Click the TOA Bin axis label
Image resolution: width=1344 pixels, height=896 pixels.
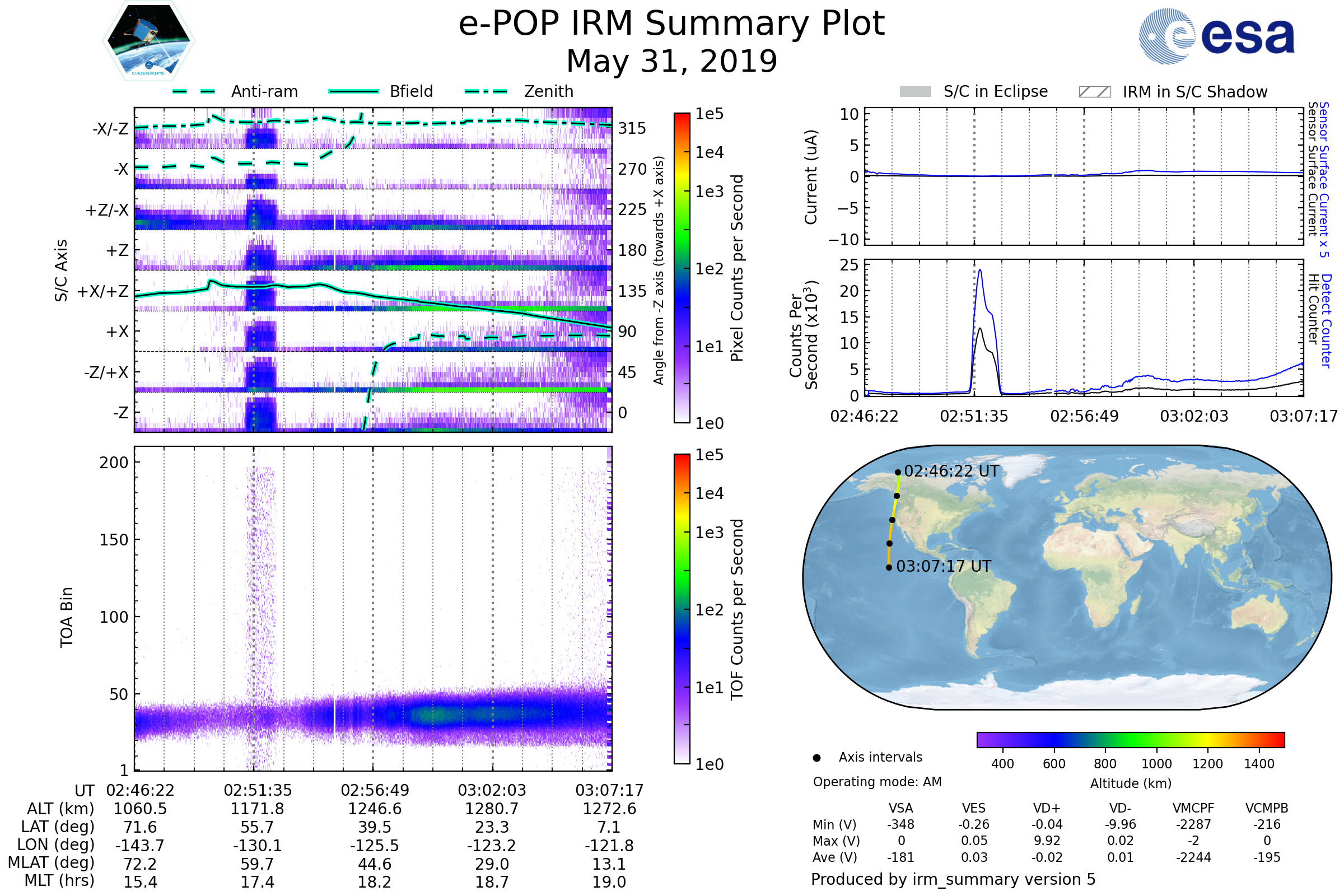[x=67, y=617]
